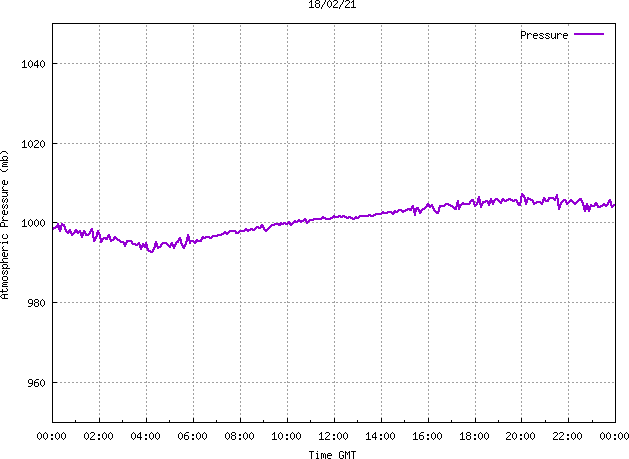Click the 1020 y-axis label
The width and height of the screenshot is (629, 459).
pyautogui.click(x=33, y=144)
